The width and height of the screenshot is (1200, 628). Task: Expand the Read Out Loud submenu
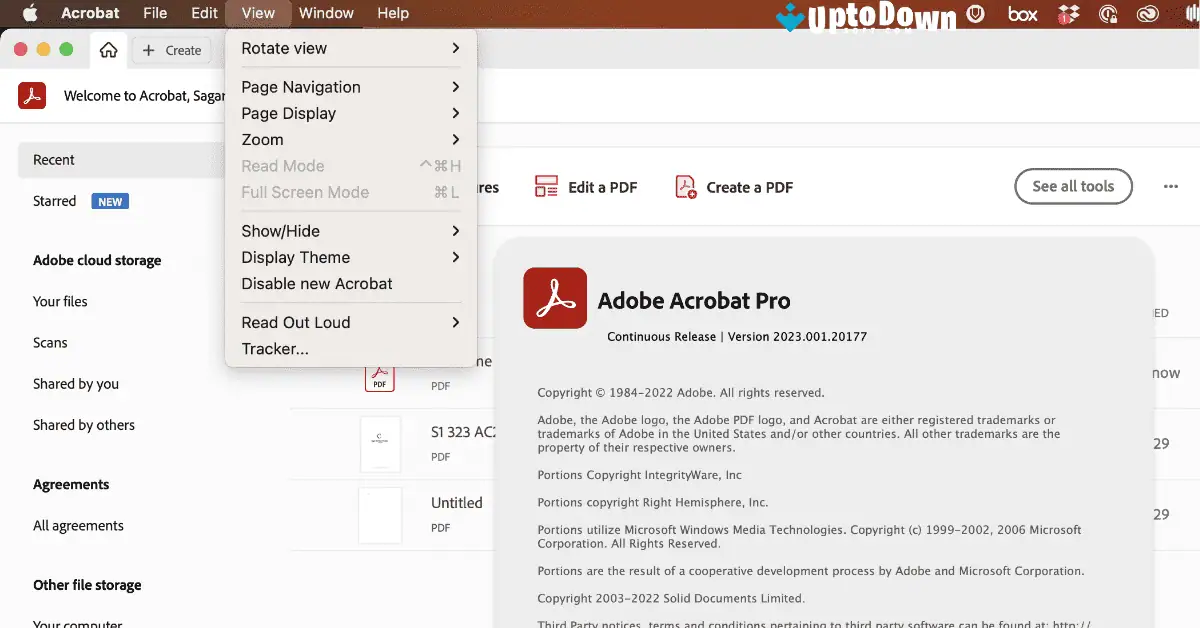click(295, 322)
